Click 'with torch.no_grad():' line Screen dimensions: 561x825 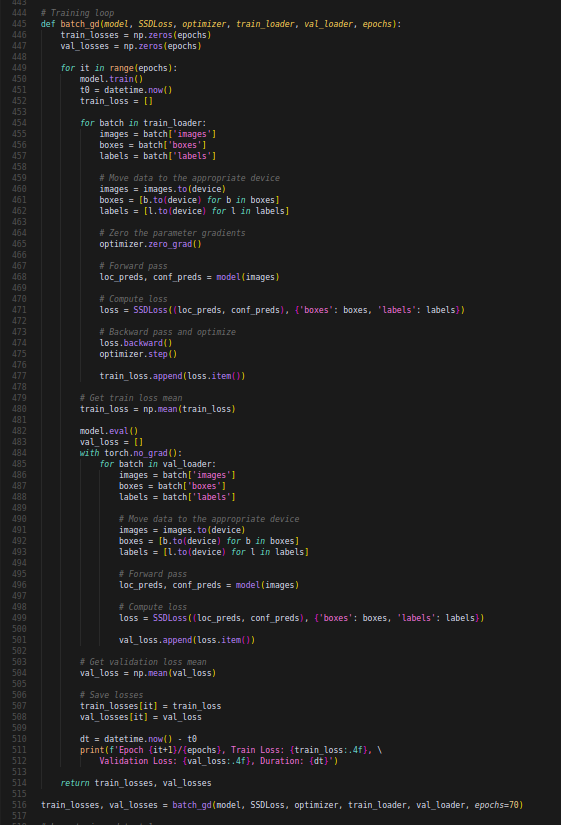coord(131,454)
